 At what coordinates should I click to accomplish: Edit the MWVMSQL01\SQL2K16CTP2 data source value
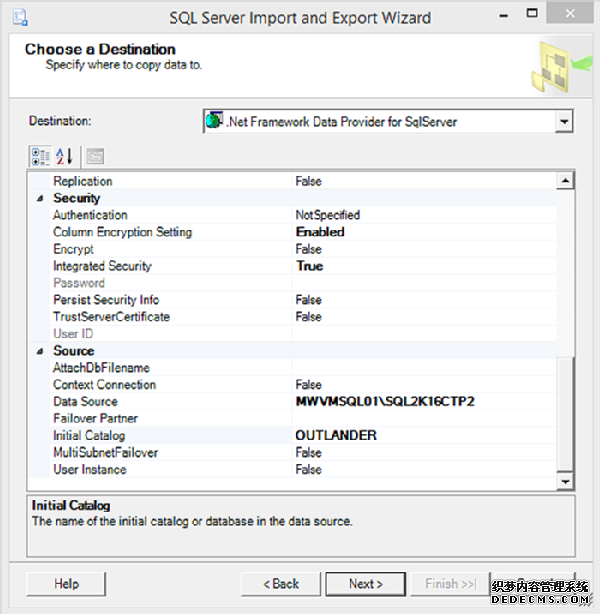coord(385,401)
